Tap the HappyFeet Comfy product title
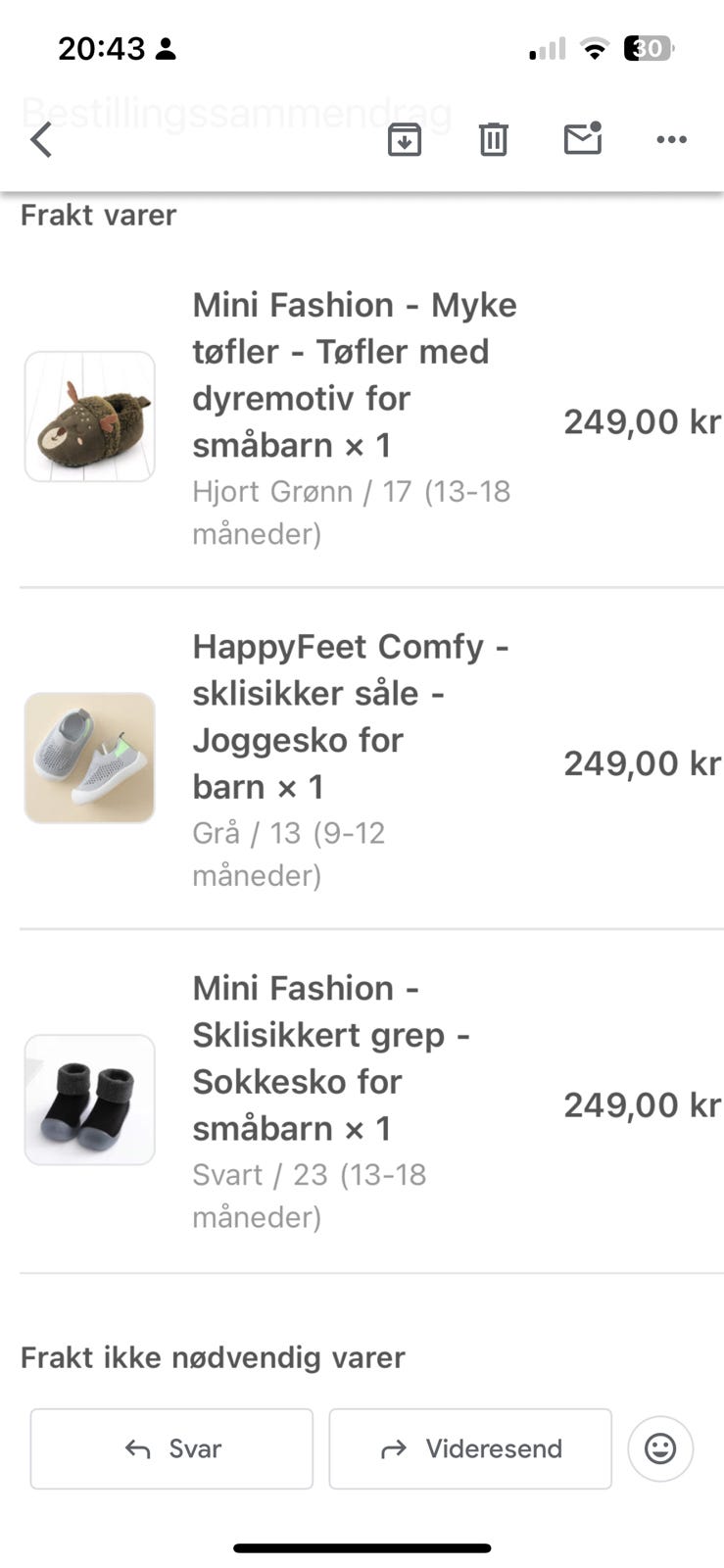The image size is (724, 1568). [350, 716]
